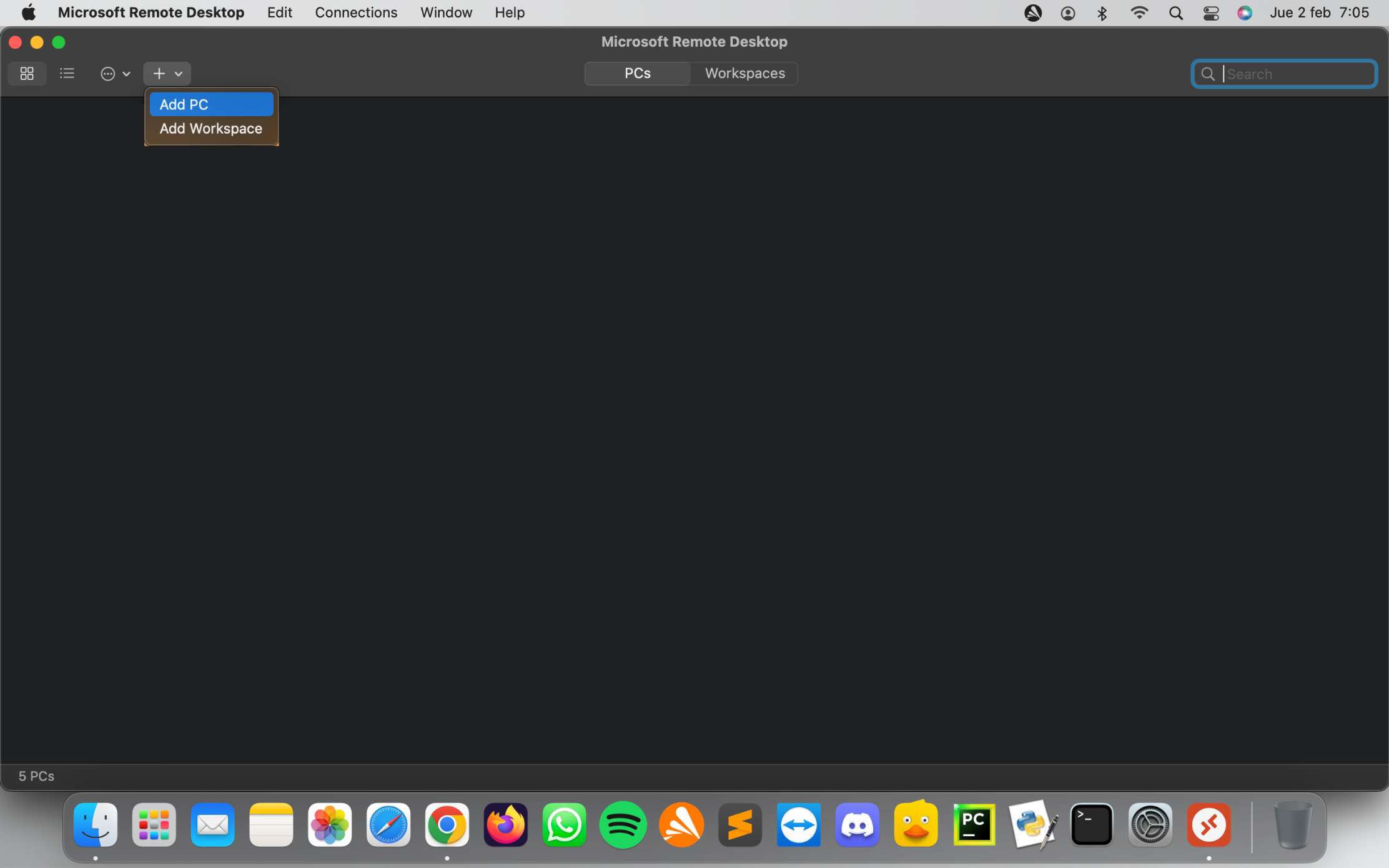Viewport: 1389px width, 868px height.
Task: Click the search magnifier icon in Search field
Action: [1208, 74]
